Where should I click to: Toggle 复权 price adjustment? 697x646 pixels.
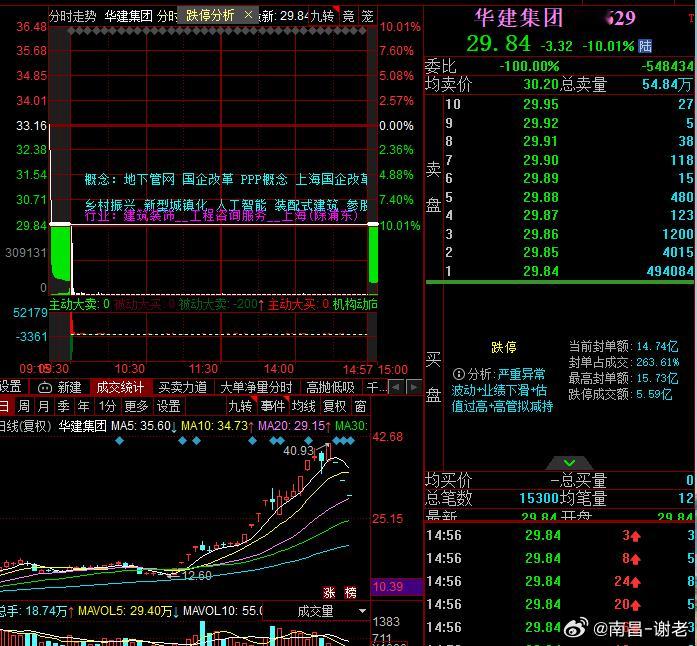coord(335,406)
